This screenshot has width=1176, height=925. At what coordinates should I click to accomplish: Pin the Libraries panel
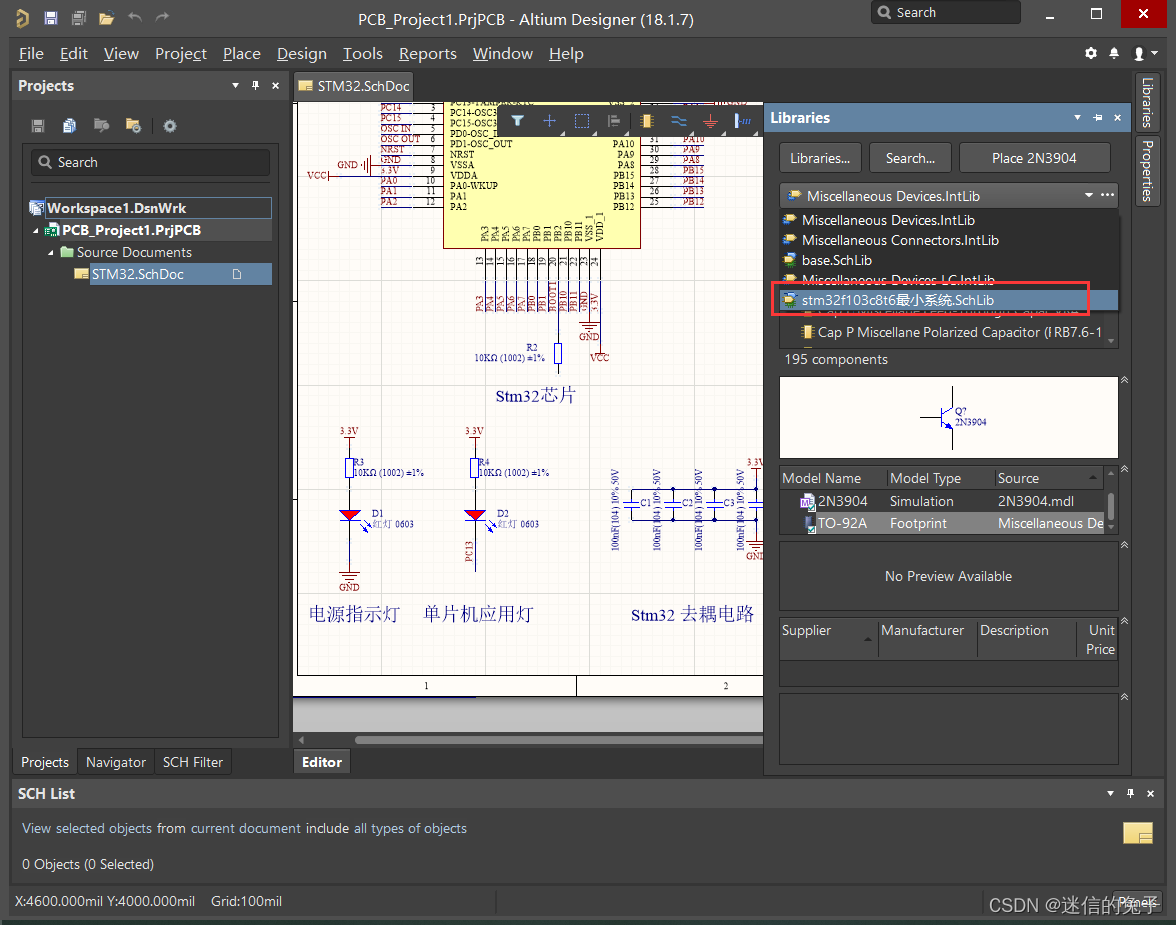1097,118
